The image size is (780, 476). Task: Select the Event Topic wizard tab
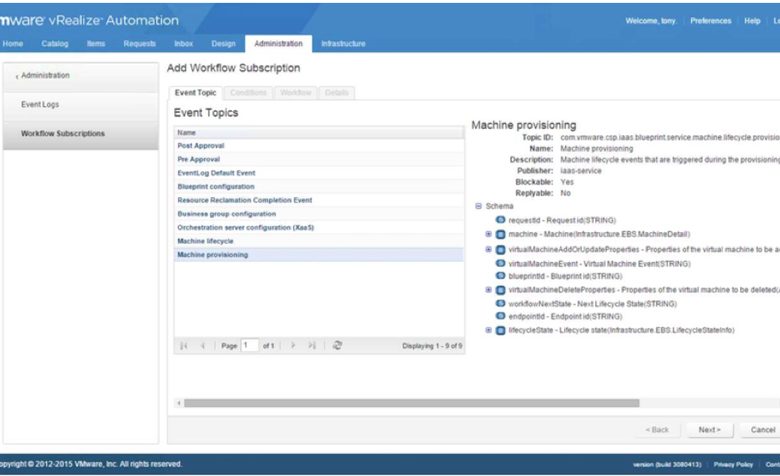coord(195,93)
